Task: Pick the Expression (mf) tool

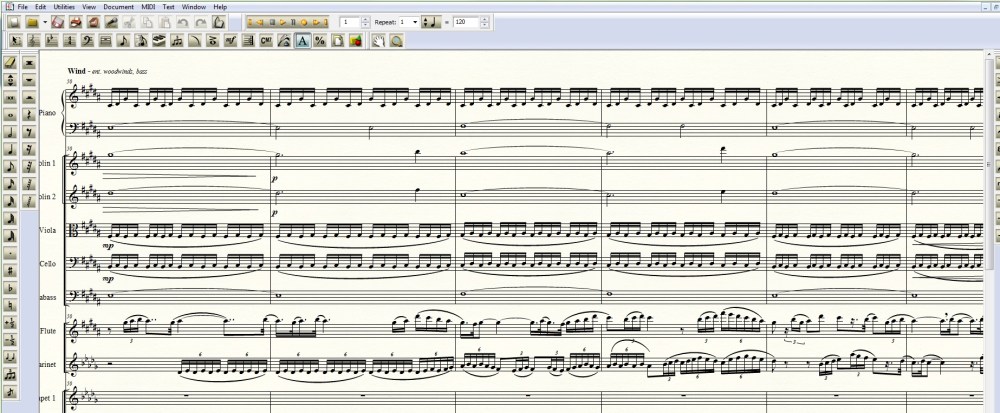Action: tap(231, 40)
